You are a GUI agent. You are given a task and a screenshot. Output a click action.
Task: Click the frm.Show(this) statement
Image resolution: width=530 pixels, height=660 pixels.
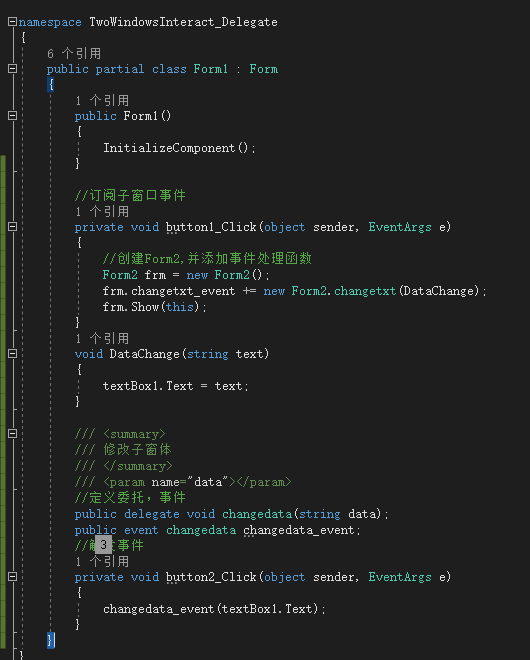155,307
